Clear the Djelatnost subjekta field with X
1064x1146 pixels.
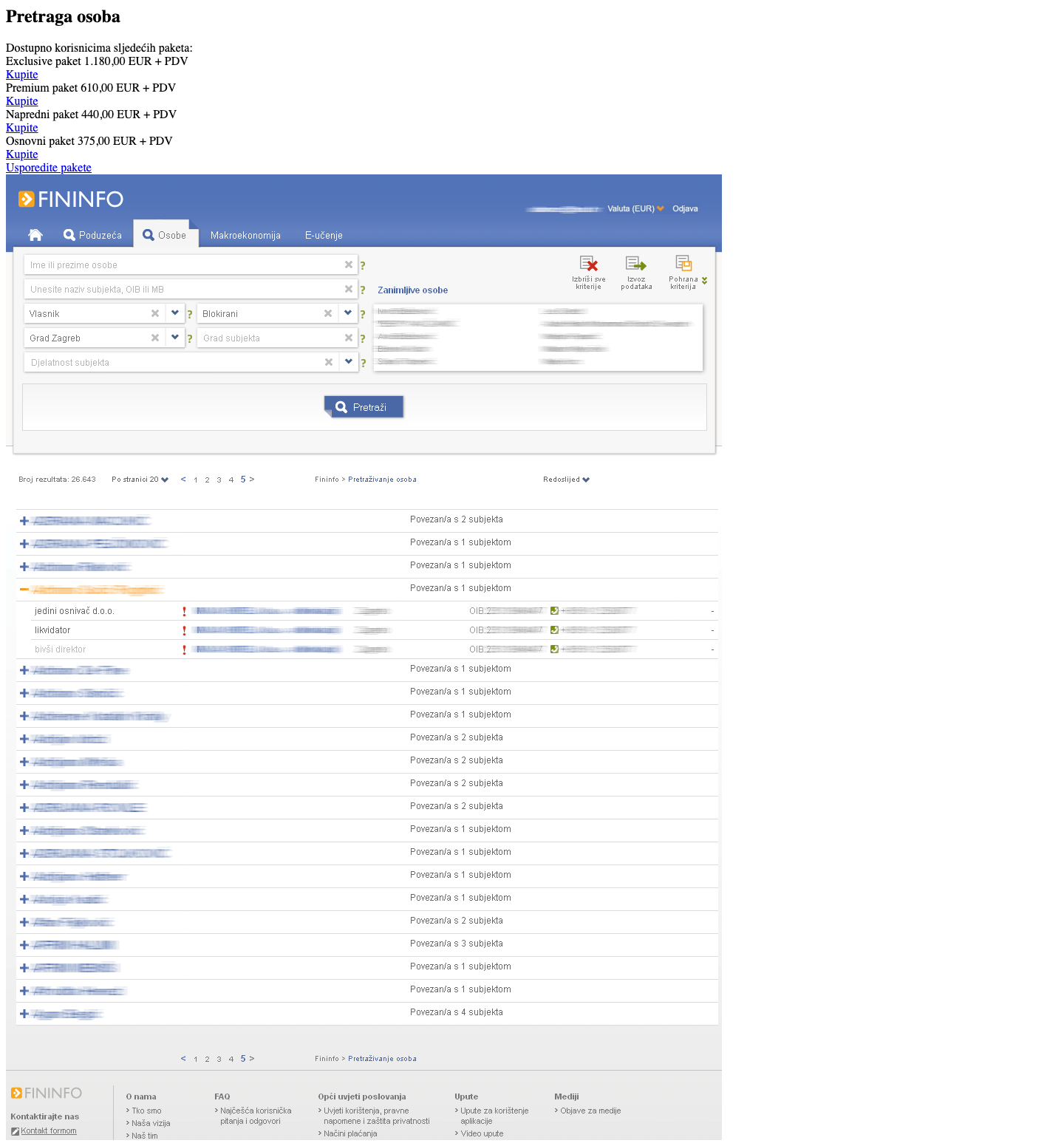point(329,362)
